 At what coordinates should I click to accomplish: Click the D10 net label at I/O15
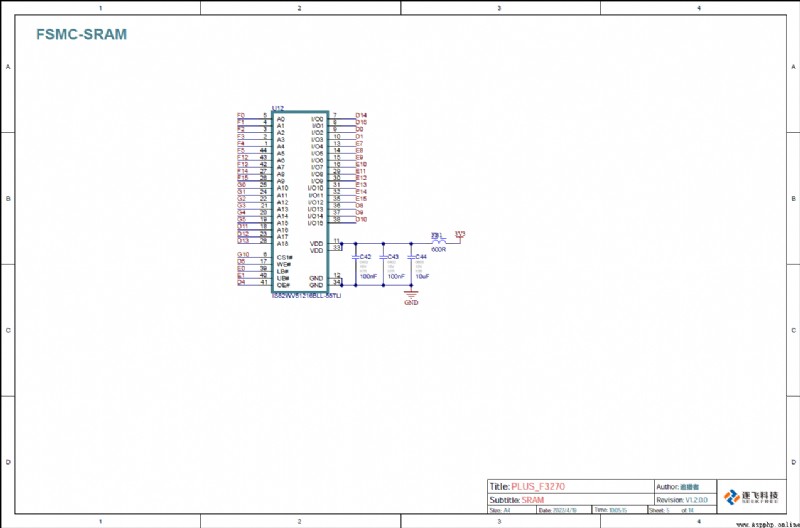[x=361, y=219]
